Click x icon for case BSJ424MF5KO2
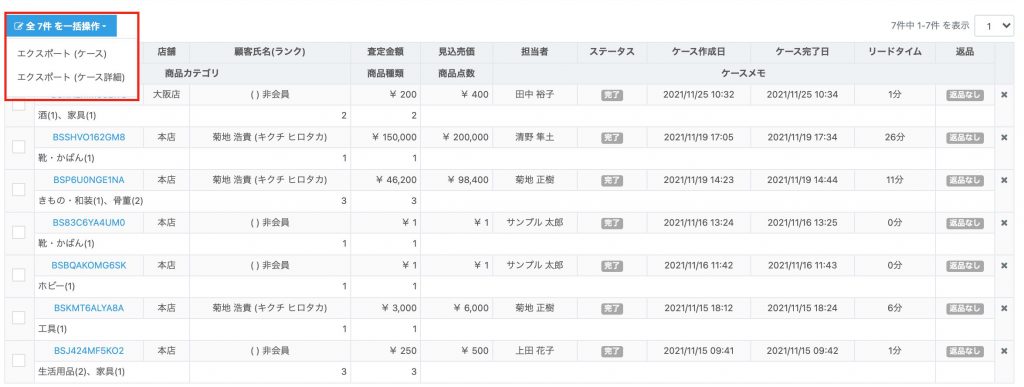The image size is (1024, 387). [x=1004, y=351]
